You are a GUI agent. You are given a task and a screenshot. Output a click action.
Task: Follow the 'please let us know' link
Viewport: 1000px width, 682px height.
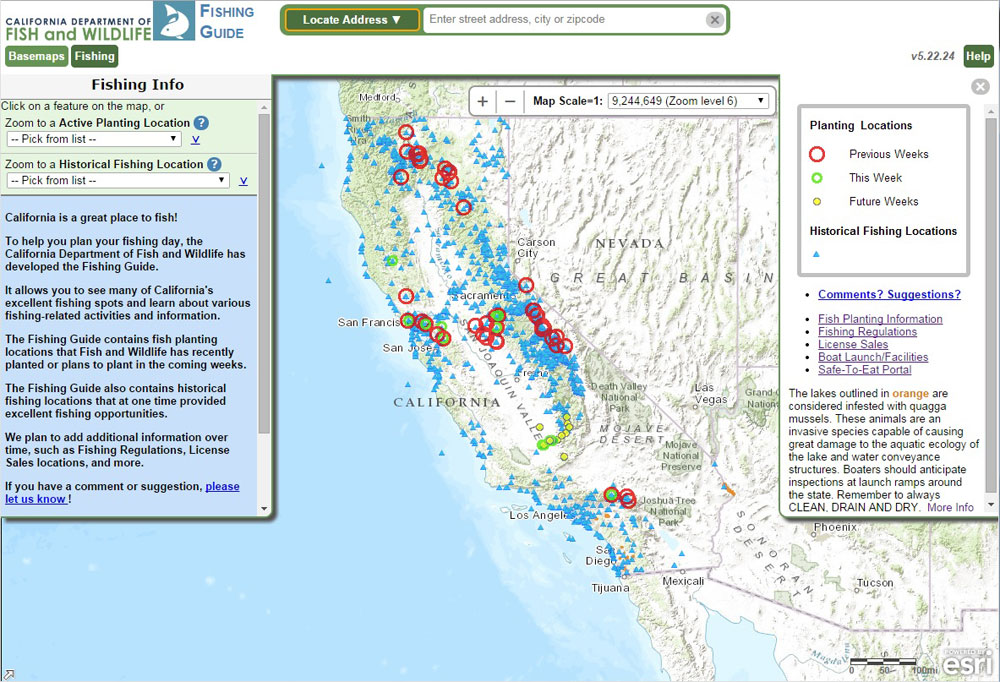coord(122,493)
